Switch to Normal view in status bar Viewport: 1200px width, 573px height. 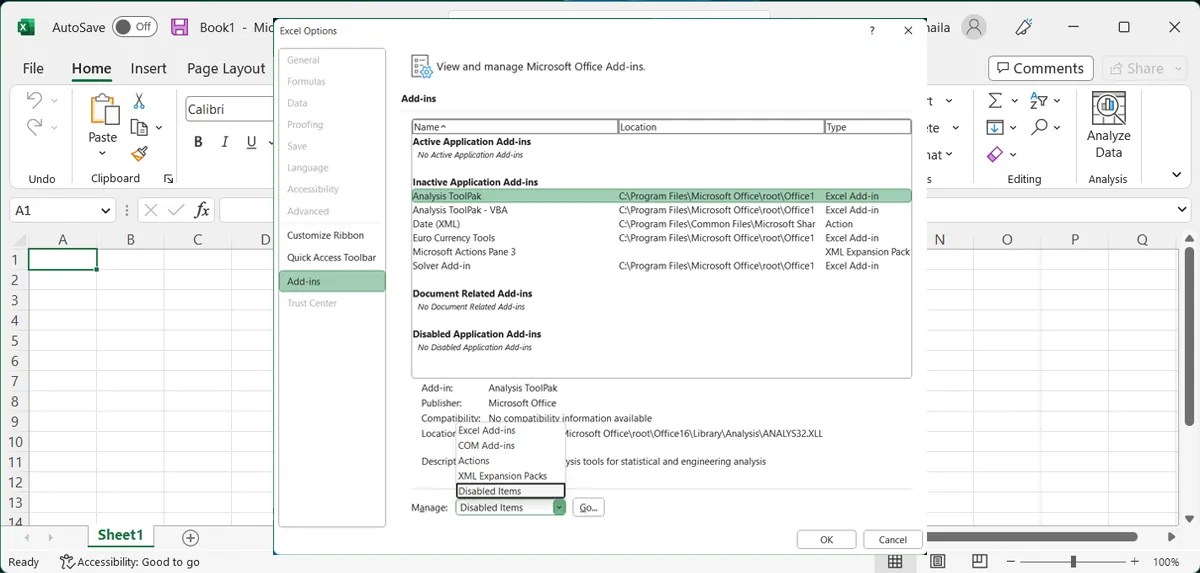click(x=896, y=562)
